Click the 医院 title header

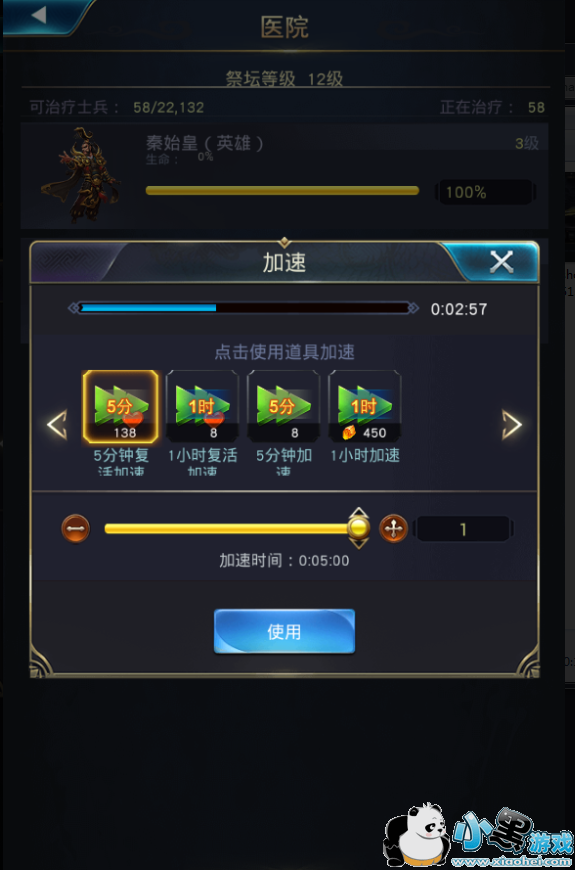tap(284, 27)
